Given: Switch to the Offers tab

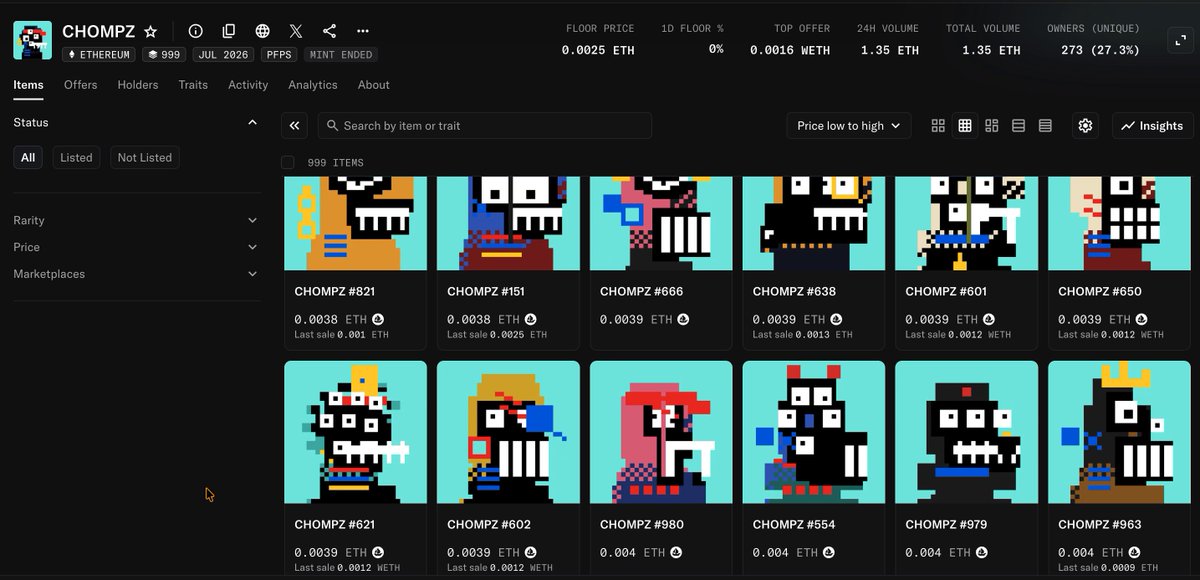Looking at the screenshot, I should [81, 85].
